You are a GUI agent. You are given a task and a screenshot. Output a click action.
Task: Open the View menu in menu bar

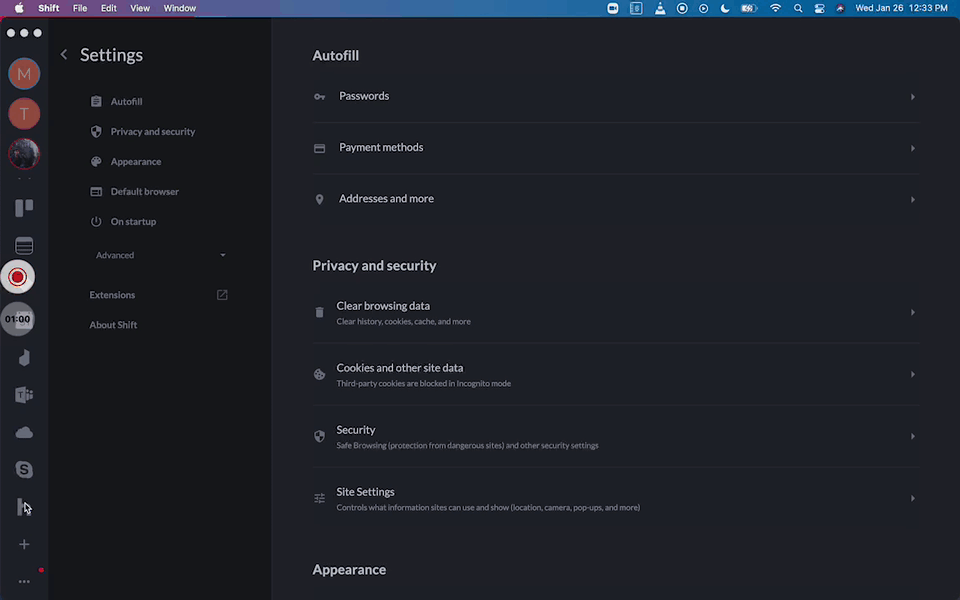click(140, 8)
